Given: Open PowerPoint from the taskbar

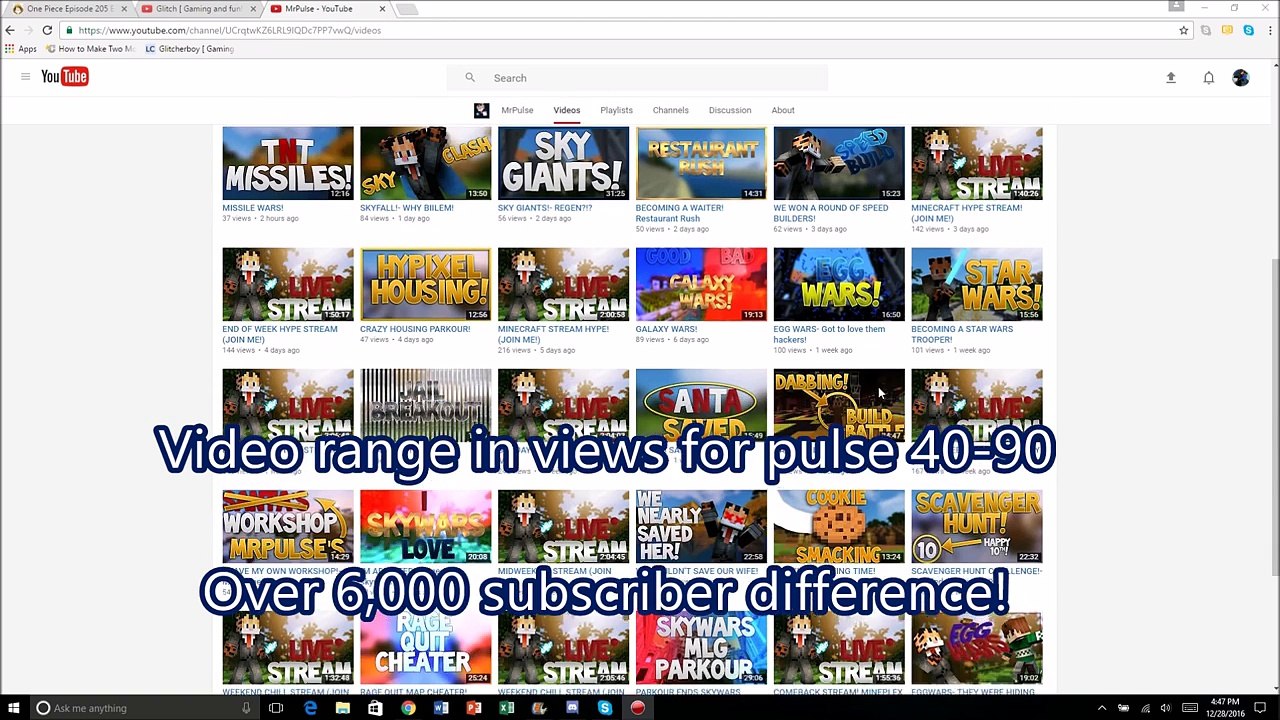Looking at the screenshot, I should [474, 708].
